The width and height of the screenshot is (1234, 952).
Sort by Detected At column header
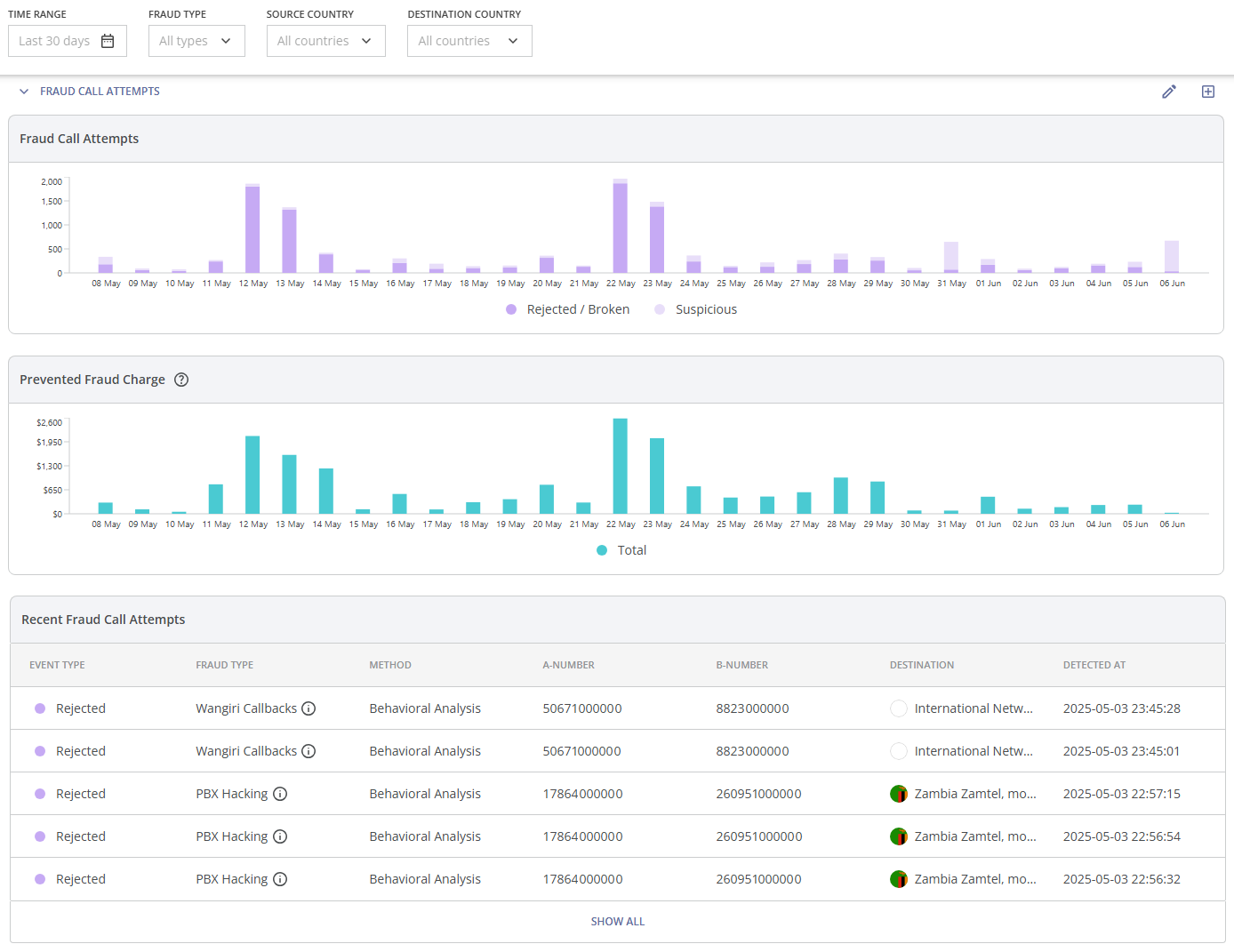point(1094,665)
